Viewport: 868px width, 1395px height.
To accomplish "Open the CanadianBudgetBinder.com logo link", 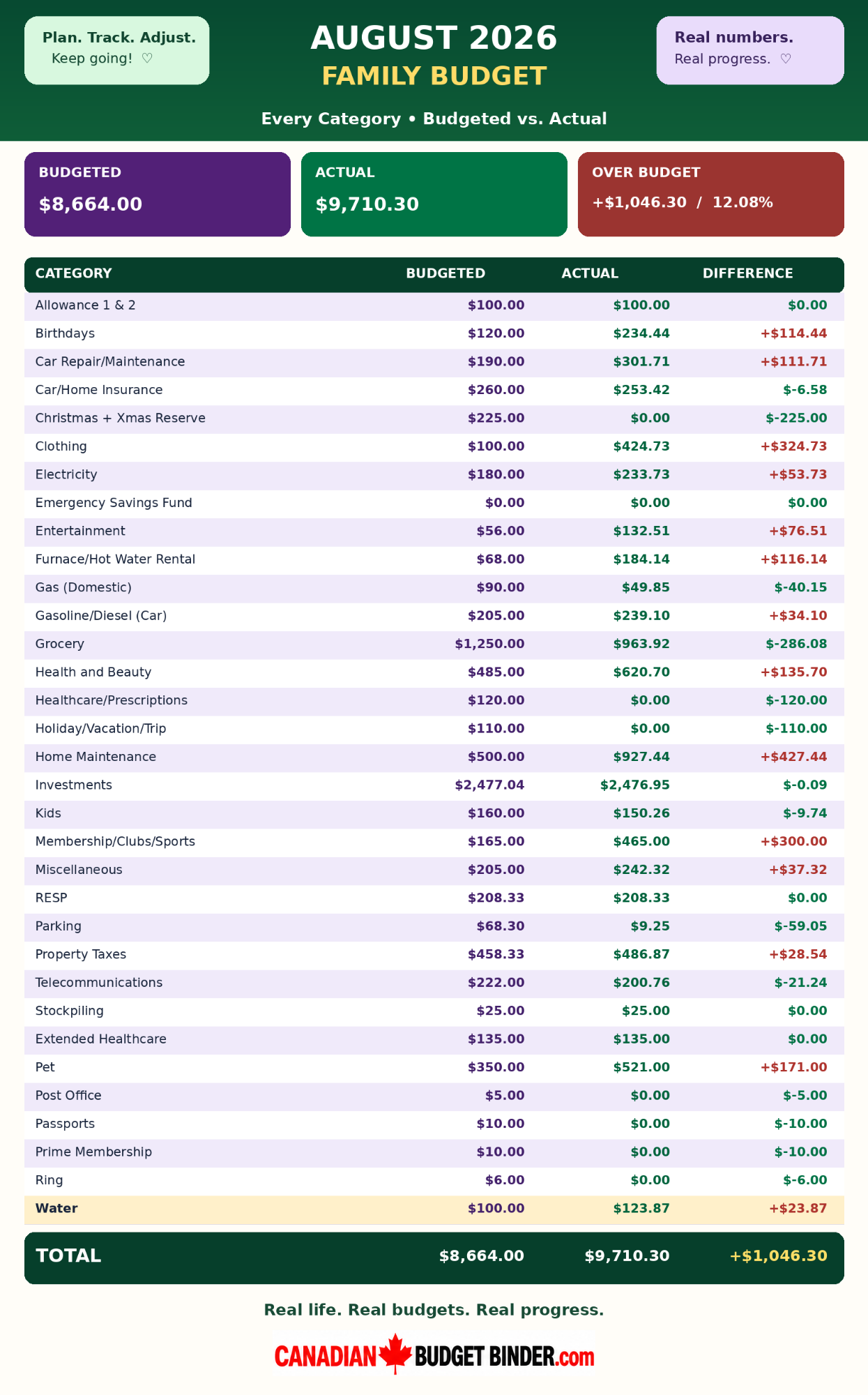I will click(434, 1355).
